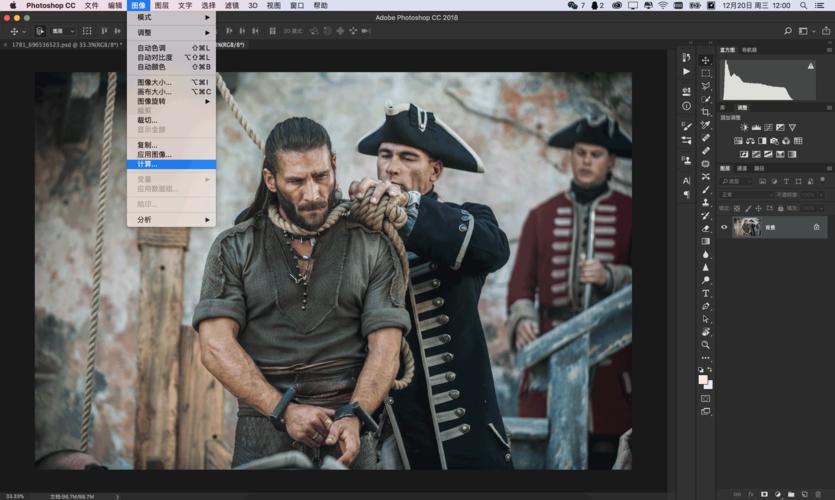Open the Edit Toolbar ellipsis

point(706,358)
